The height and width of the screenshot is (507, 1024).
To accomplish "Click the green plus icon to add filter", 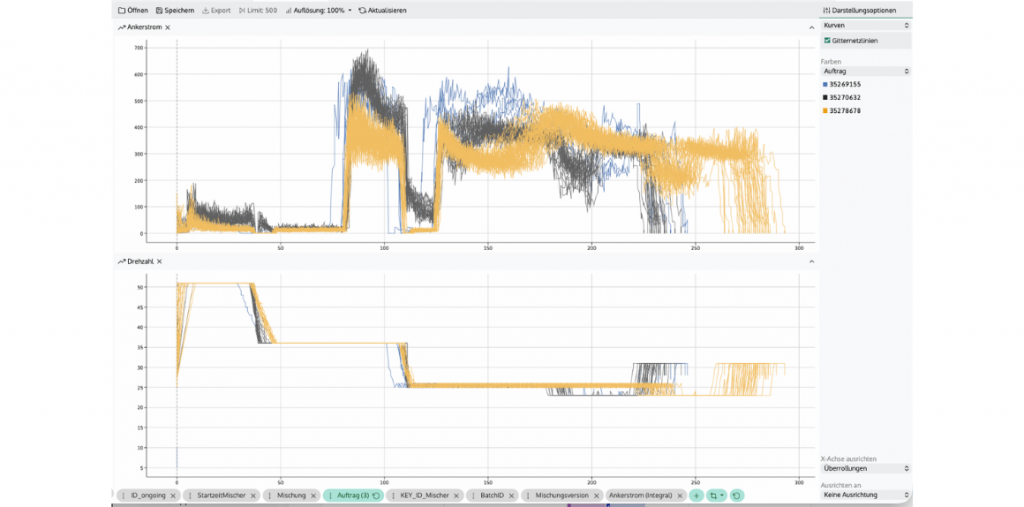I will click(x=696, y=495).
